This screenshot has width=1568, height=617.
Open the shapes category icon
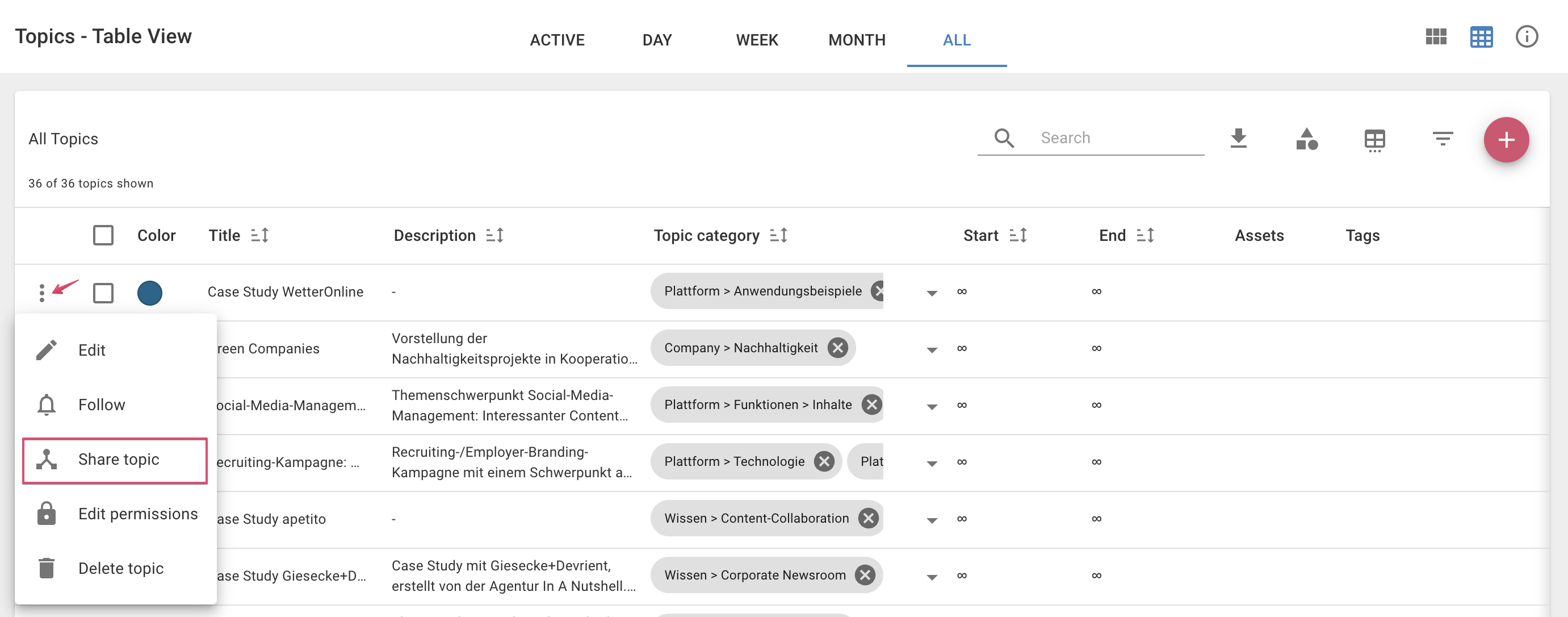pos(1307,139)
